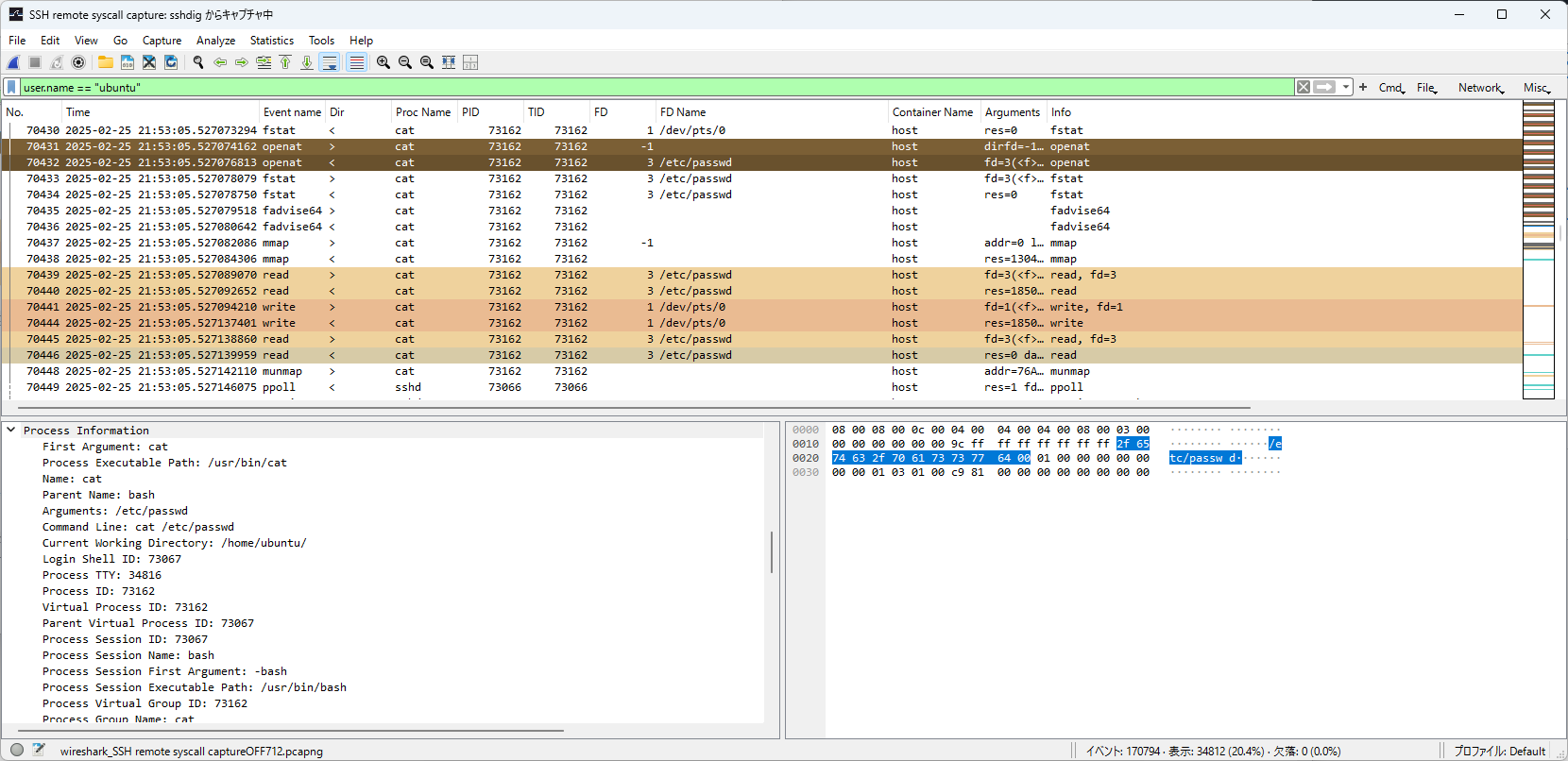Toggle packet list colorization
The width and height of the screenshot is (1568, 761).
tap(356, 62)
